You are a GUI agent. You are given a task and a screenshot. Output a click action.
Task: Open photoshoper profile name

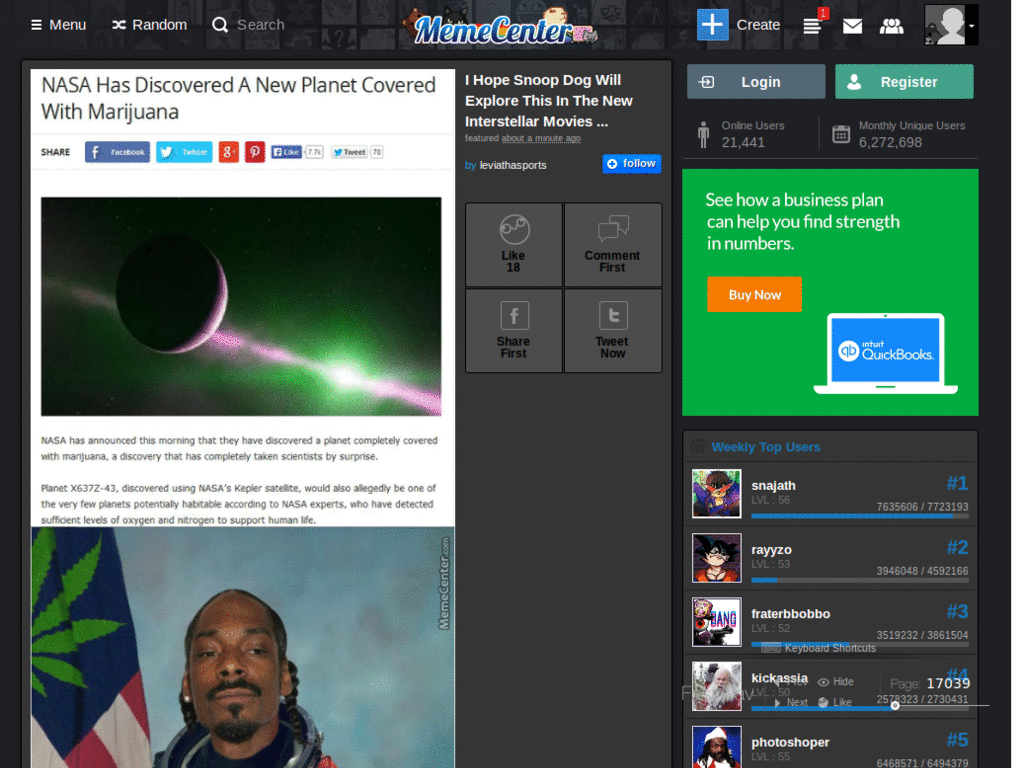790,743
